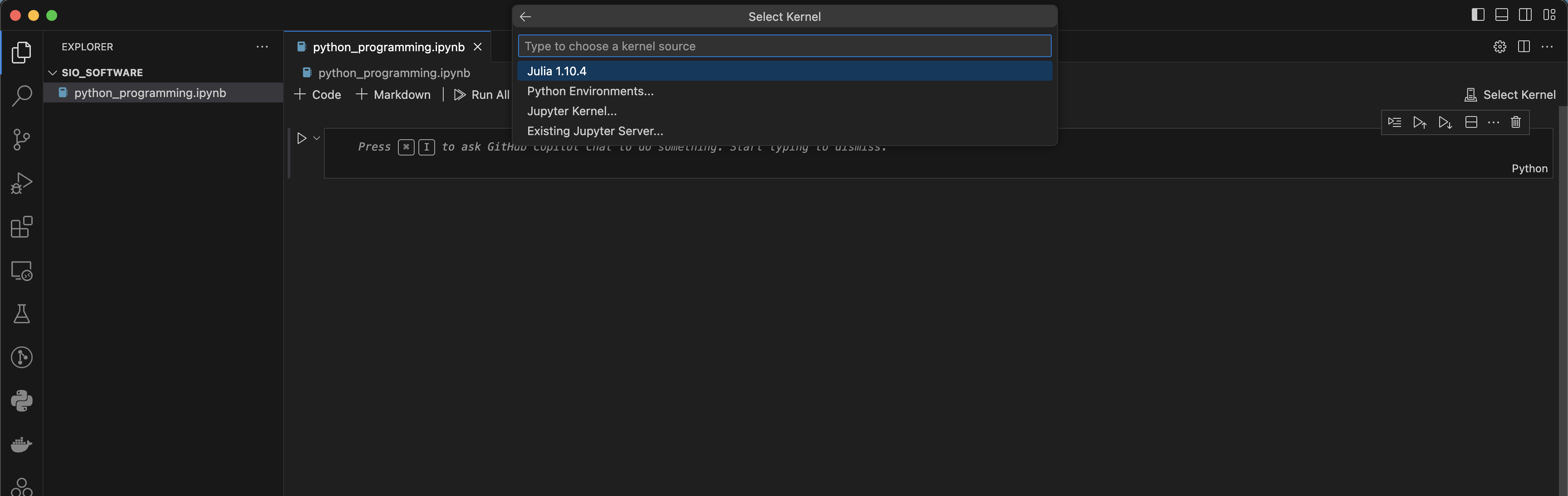This screenshot has width=1568, height=496.
Task: Click the split cell icon
Action: [1470, 122]
